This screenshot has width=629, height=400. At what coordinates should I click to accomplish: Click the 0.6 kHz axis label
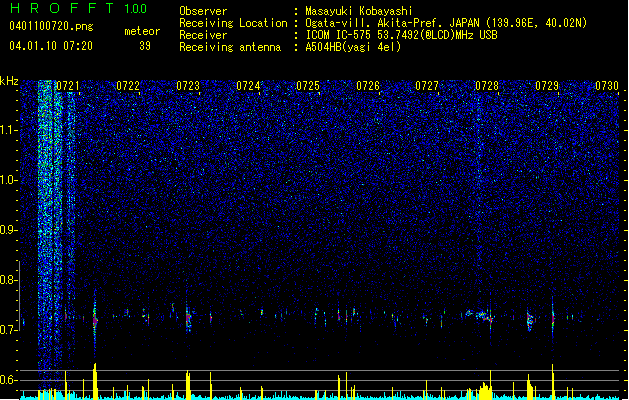click(9, 380)
